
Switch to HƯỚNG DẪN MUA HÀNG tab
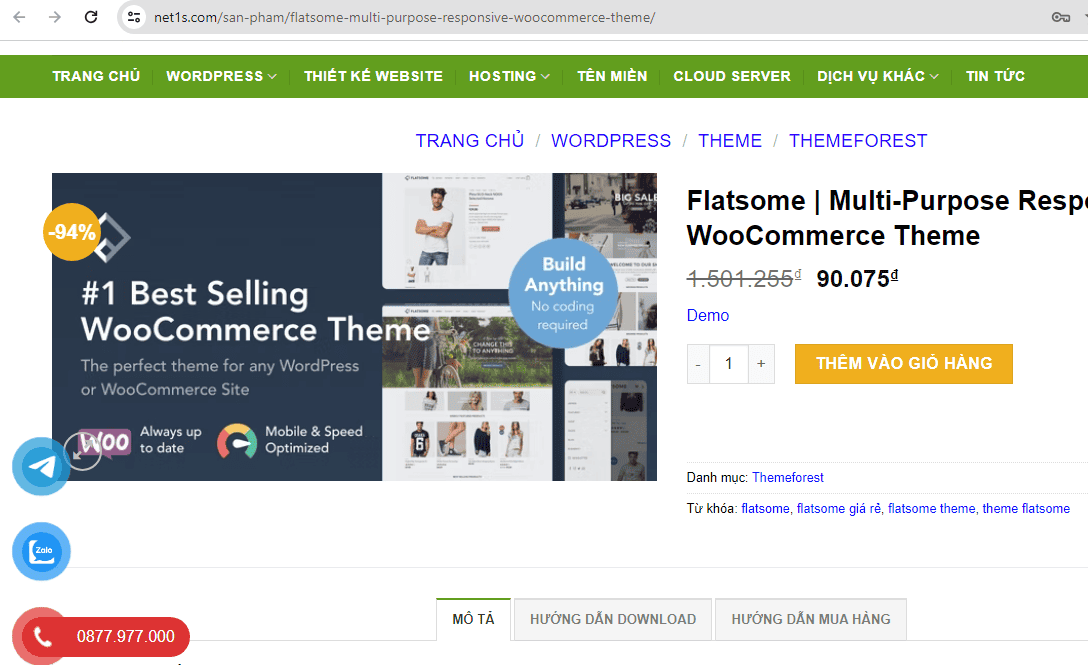pyautogui.click(x=810, y=619)
